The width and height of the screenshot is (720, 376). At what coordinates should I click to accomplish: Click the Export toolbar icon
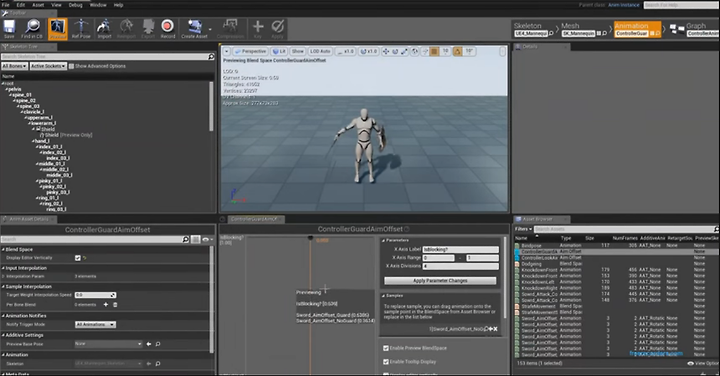[148, 29]
